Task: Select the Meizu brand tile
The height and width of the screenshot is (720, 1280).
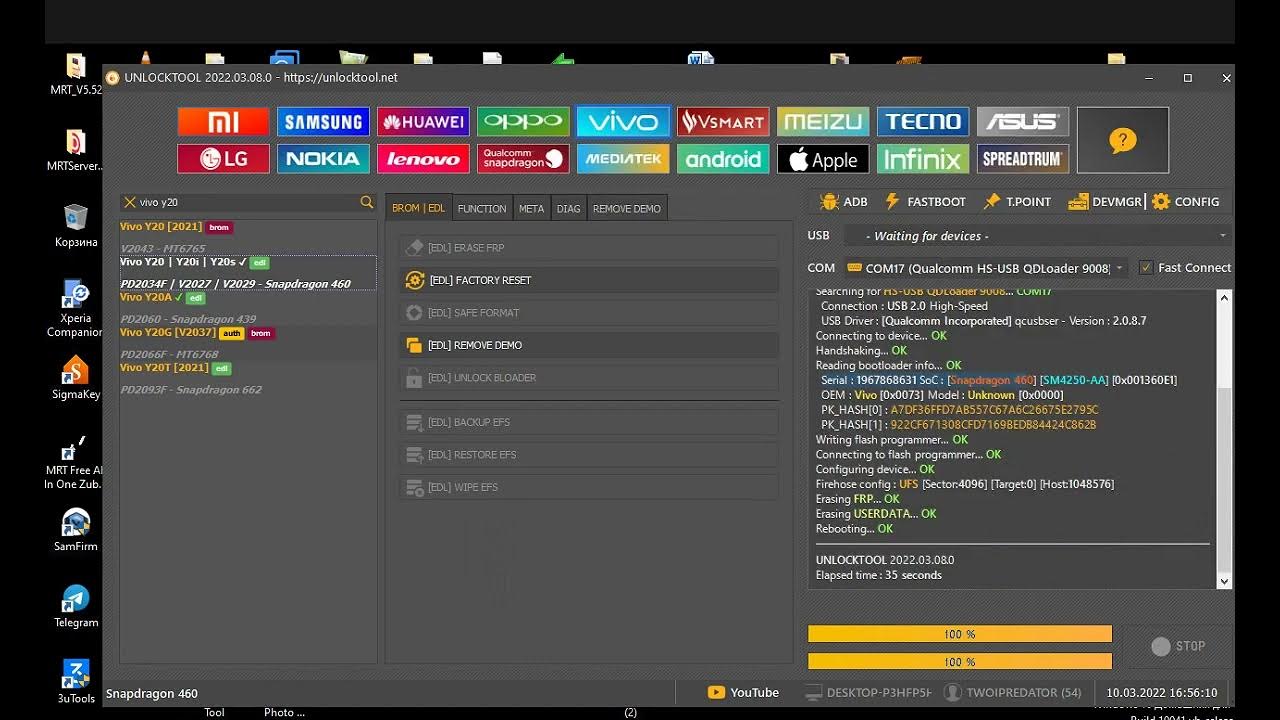Action: 823,122
